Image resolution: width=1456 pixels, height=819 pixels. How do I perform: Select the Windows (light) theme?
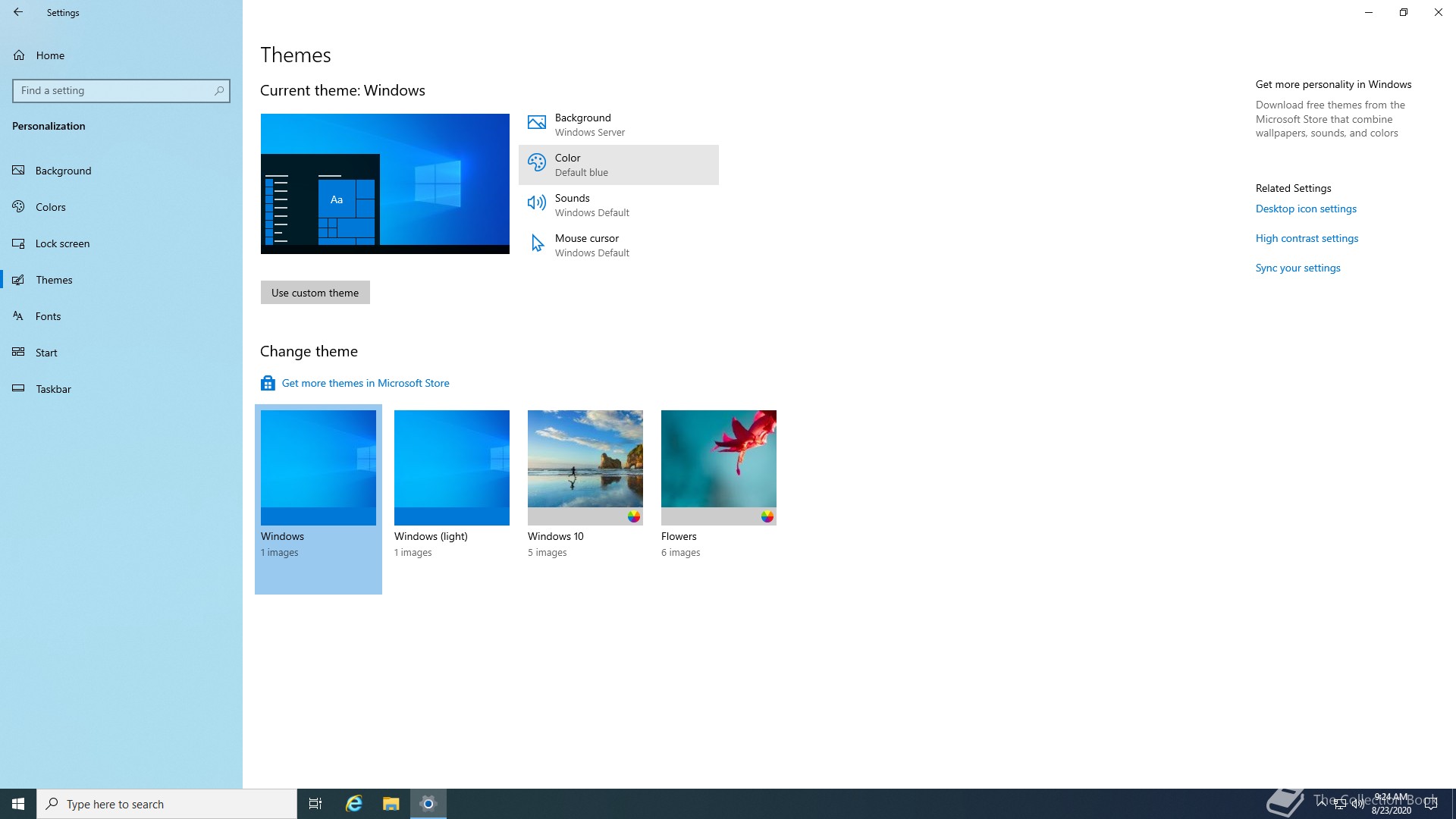(452, 468)
